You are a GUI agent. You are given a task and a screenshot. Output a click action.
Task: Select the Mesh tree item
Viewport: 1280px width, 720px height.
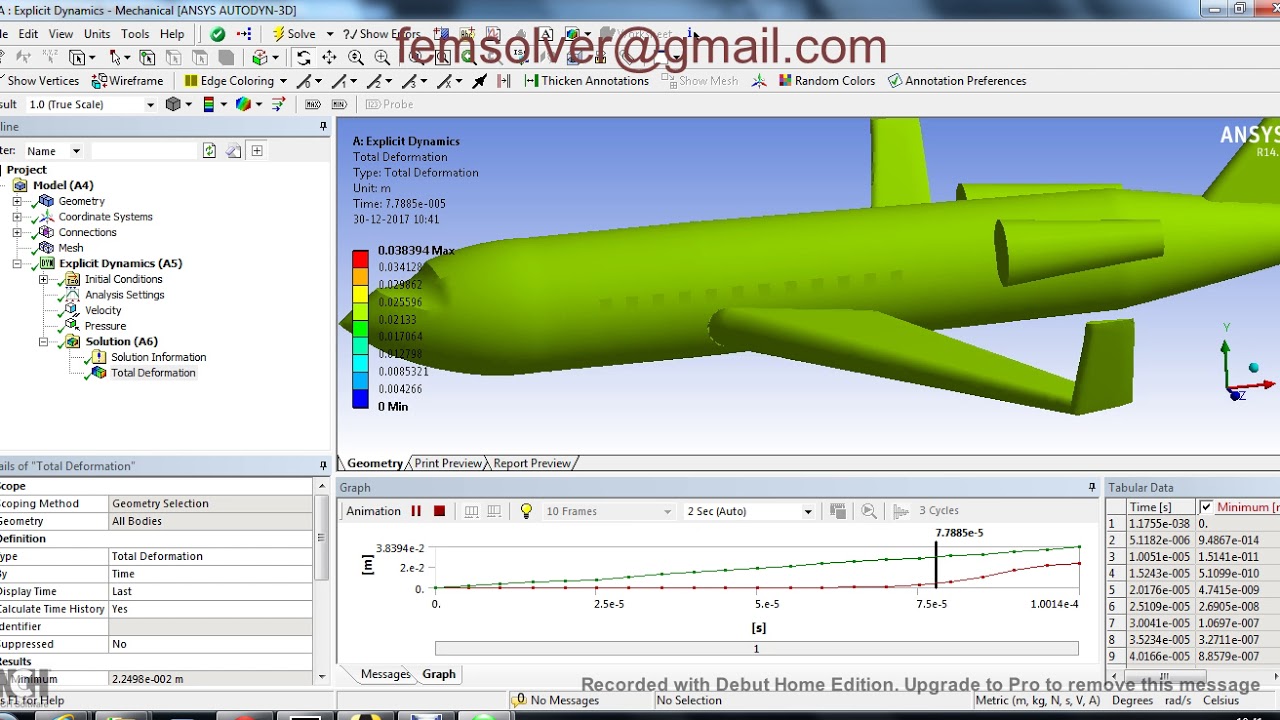click(x=70, y=248)
